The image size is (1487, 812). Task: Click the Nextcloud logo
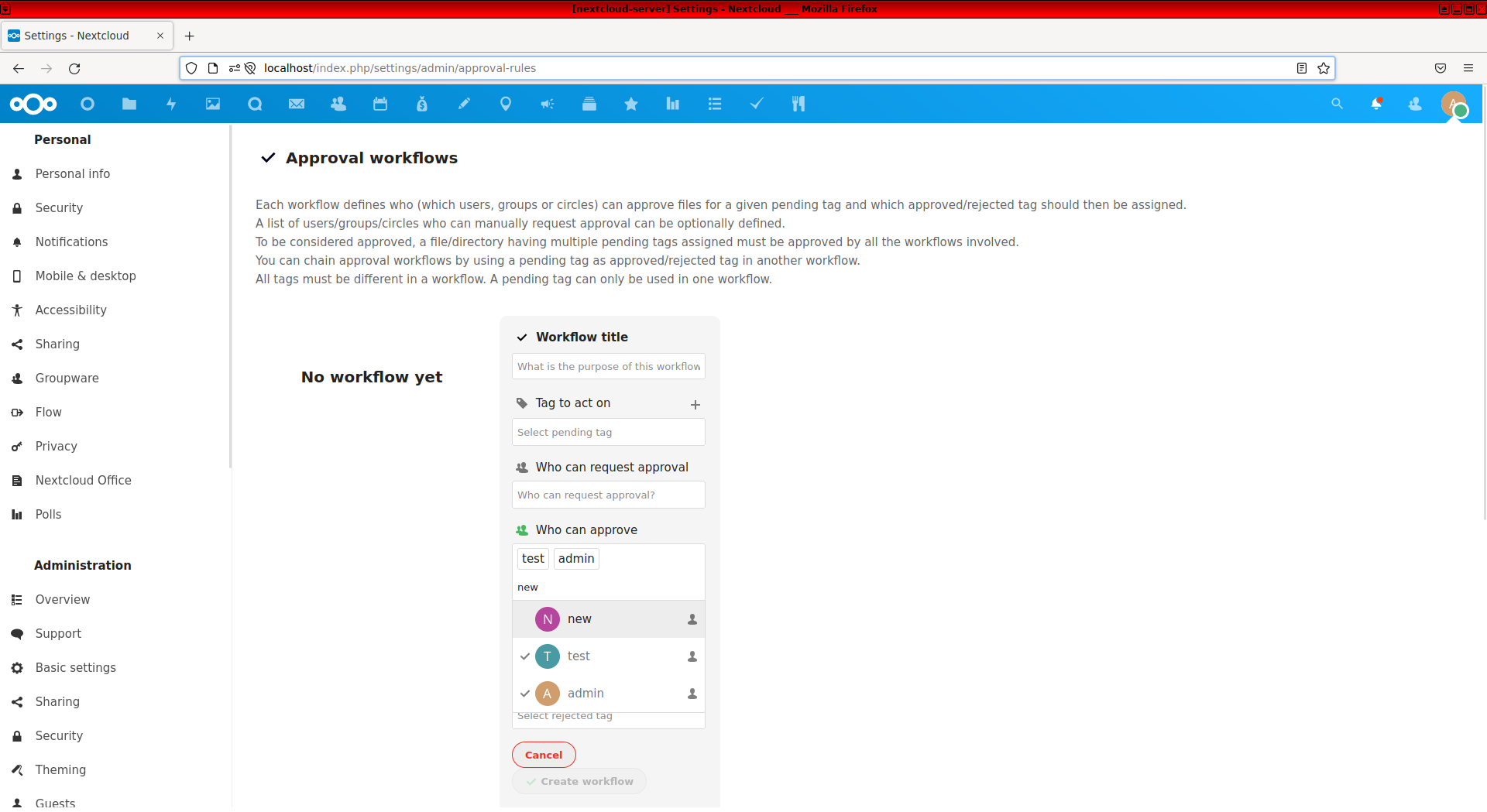pyautogui.click(x=33, y=104)
